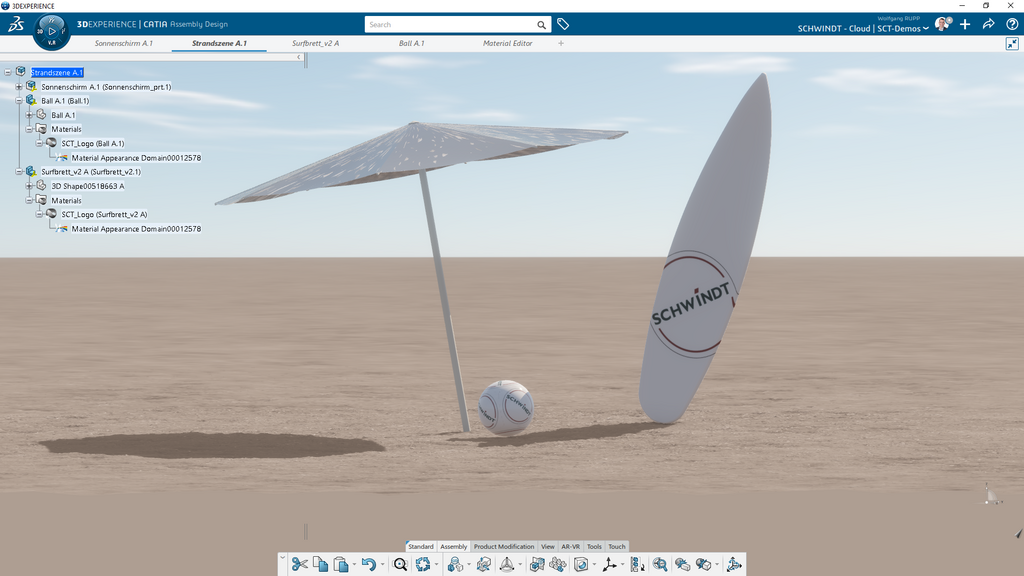
Task: Click the Cut scissors icon in toolbar
Action: [x=299, y=564]
